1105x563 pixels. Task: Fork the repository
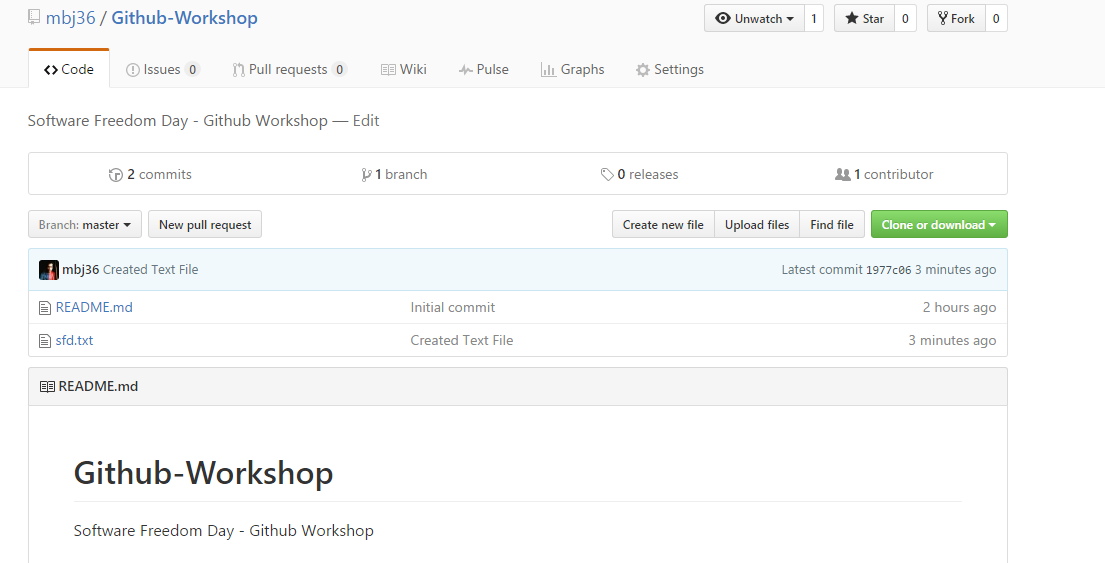(x=956, y=18)
